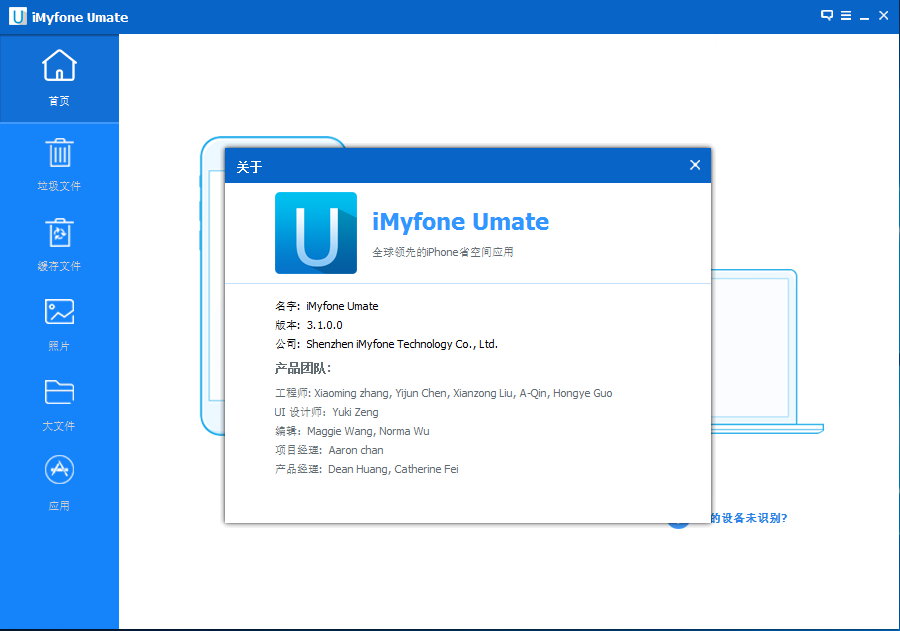
Task: Click the name line 名字: iMyfone Umate
Action: click(x=327, y=306)
